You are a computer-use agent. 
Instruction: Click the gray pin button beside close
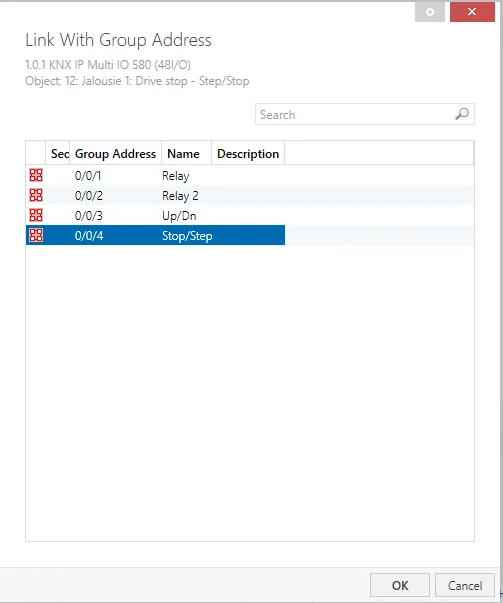click(430, 12)
